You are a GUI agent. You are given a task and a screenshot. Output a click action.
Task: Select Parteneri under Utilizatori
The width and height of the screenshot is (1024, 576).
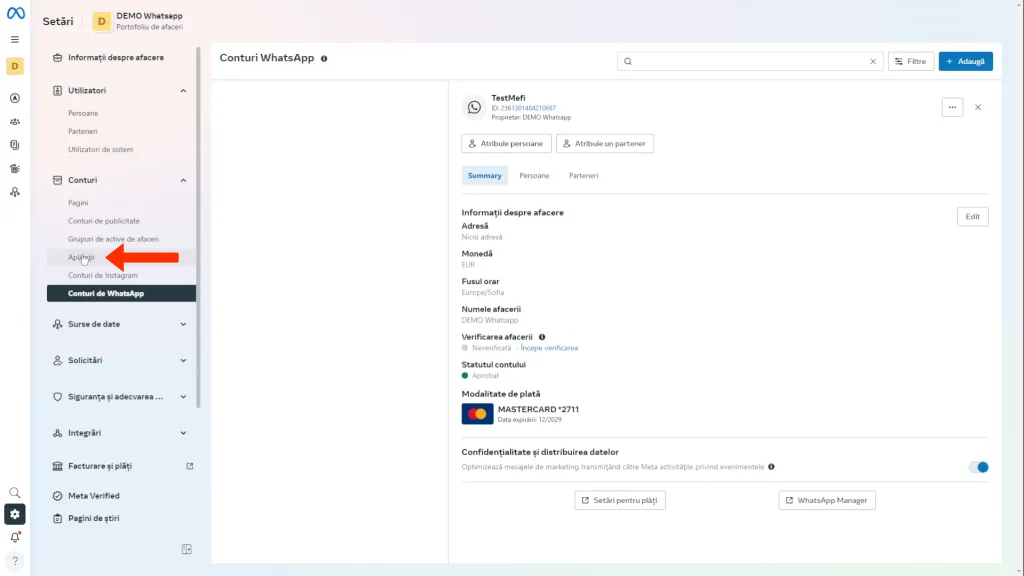click(82, 131)
